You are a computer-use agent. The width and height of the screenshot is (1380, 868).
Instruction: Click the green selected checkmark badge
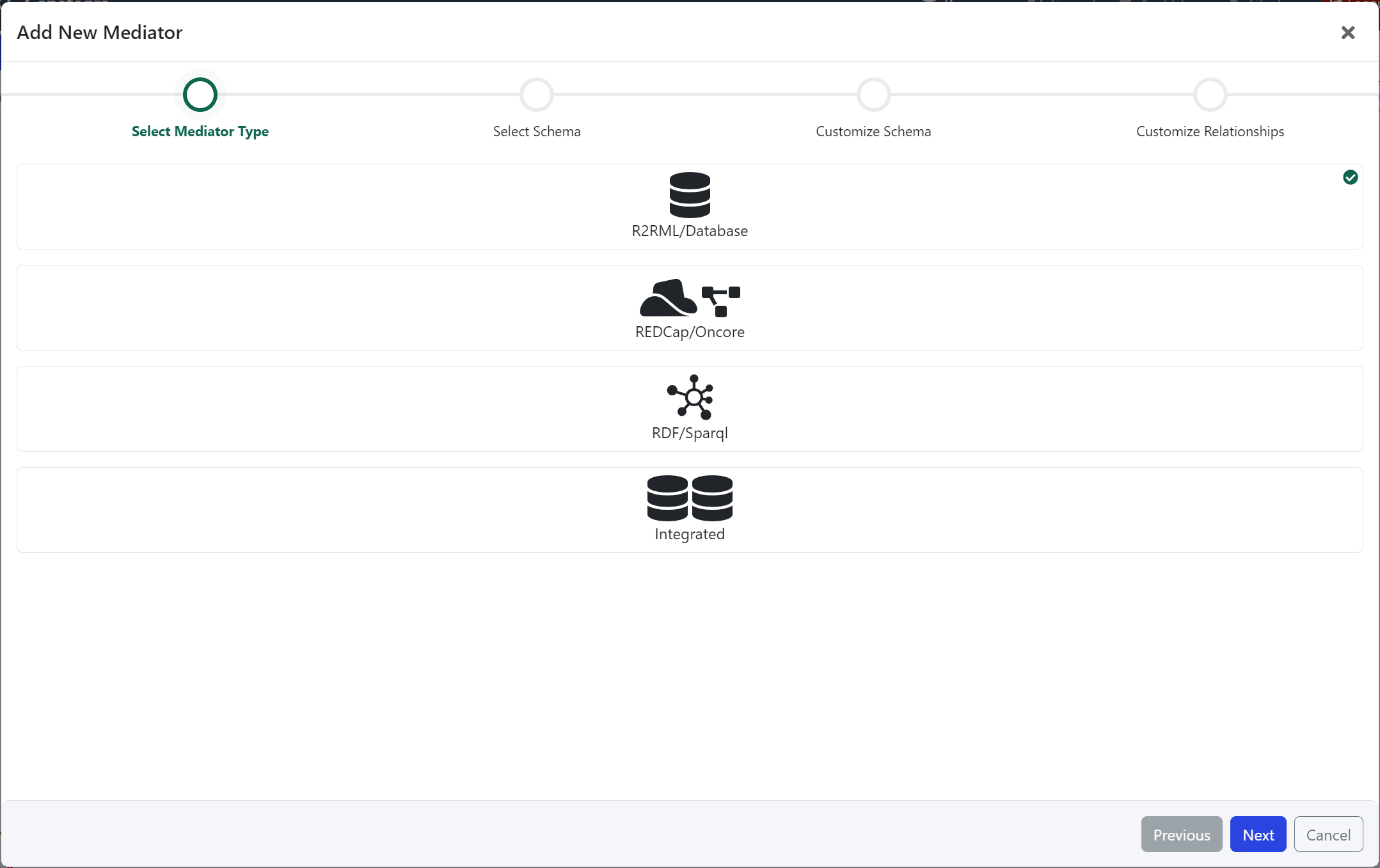click(x=1351, y=177)
